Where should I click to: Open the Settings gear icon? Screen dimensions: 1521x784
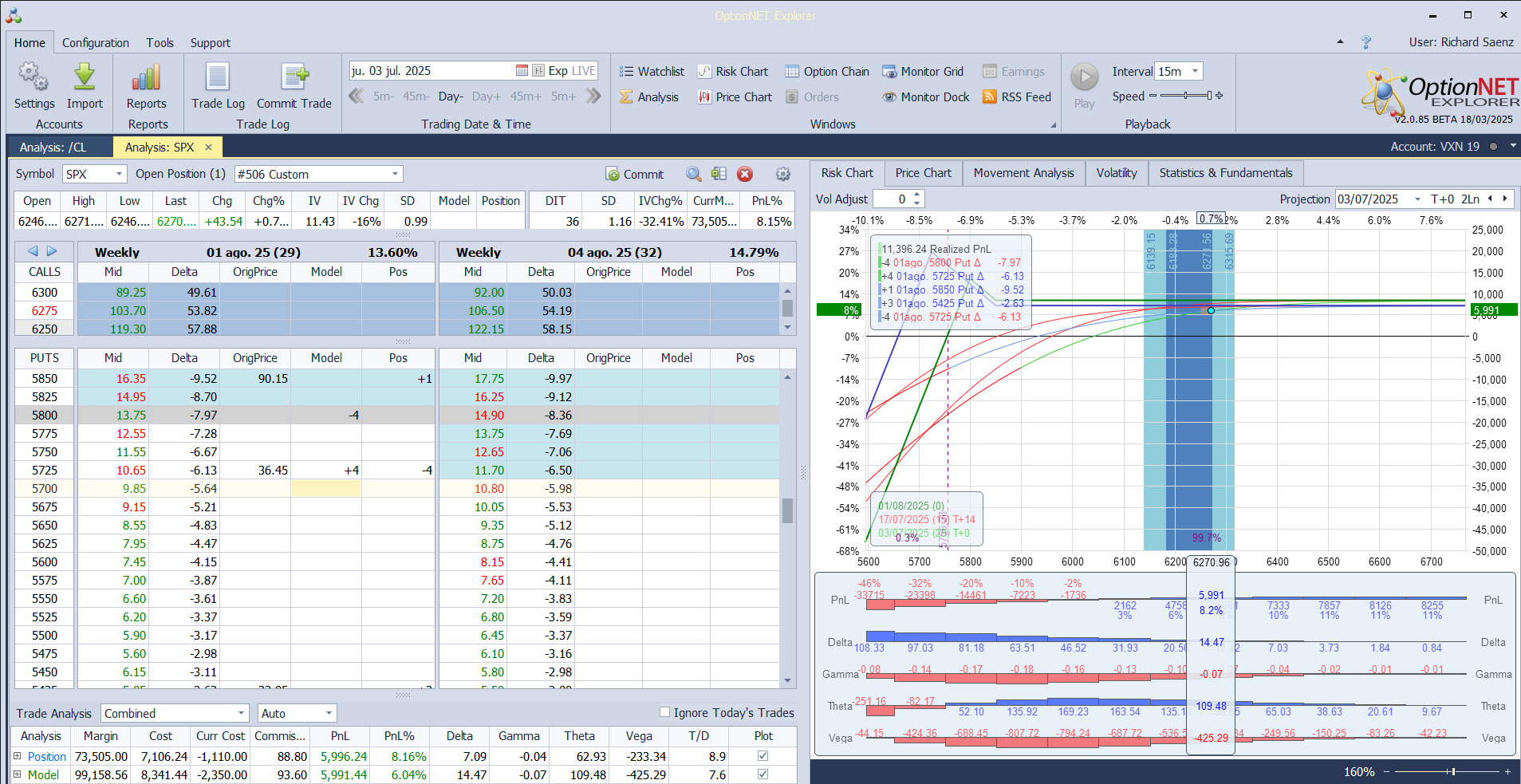pyautogui.click(x=33, y=77)
